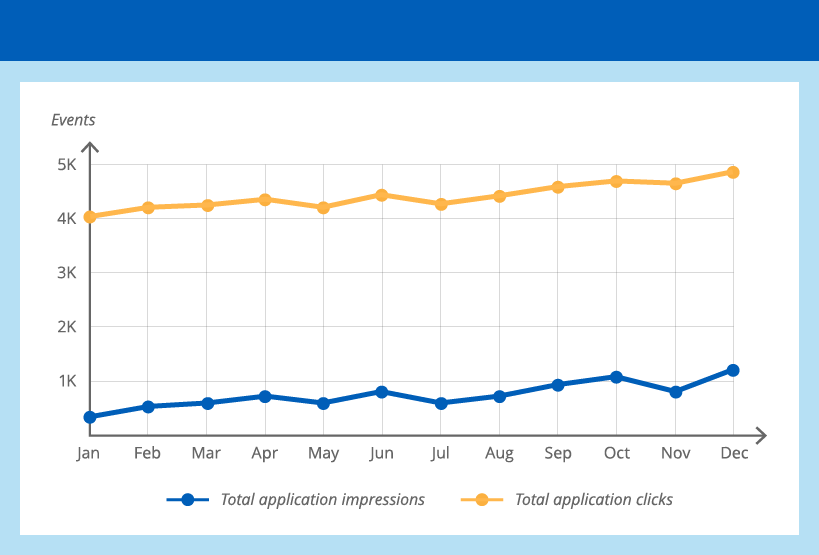Click the April point on the blue line
Screen dimensions: 819x555
pyautogui.click(x=265, y=396)
